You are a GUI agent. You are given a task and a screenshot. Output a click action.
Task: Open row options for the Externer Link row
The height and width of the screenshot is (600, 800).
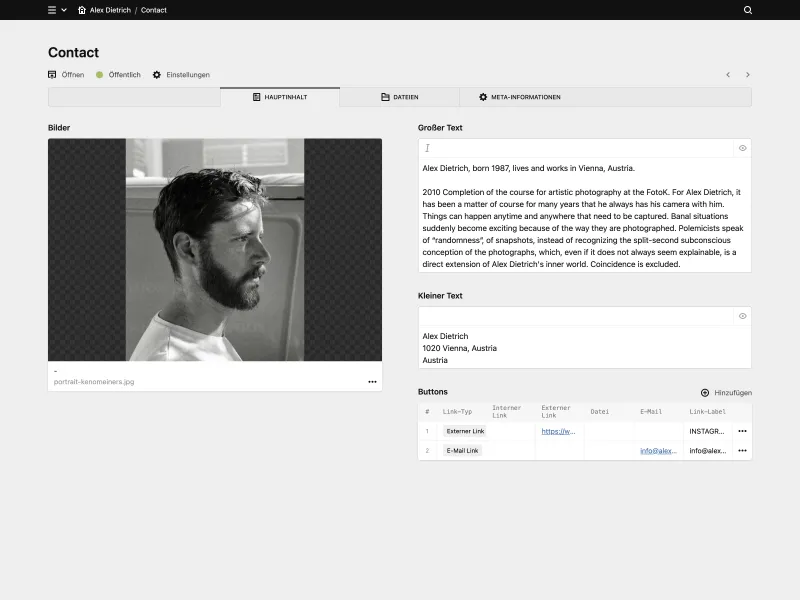pos(743,431)
